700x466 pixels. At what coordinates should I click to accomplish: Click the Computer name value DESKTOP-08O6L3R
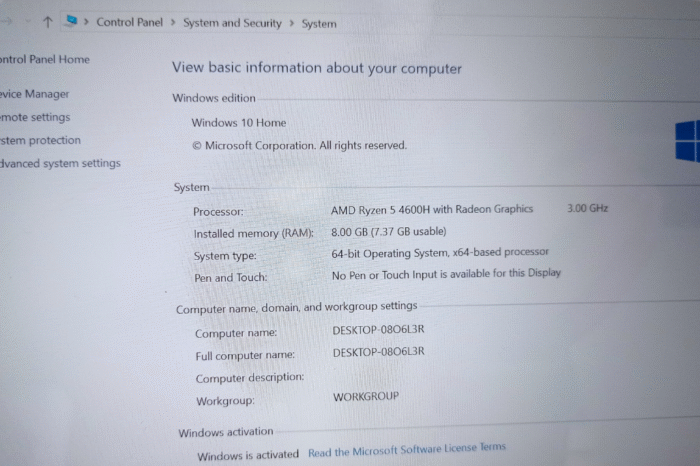378,330
